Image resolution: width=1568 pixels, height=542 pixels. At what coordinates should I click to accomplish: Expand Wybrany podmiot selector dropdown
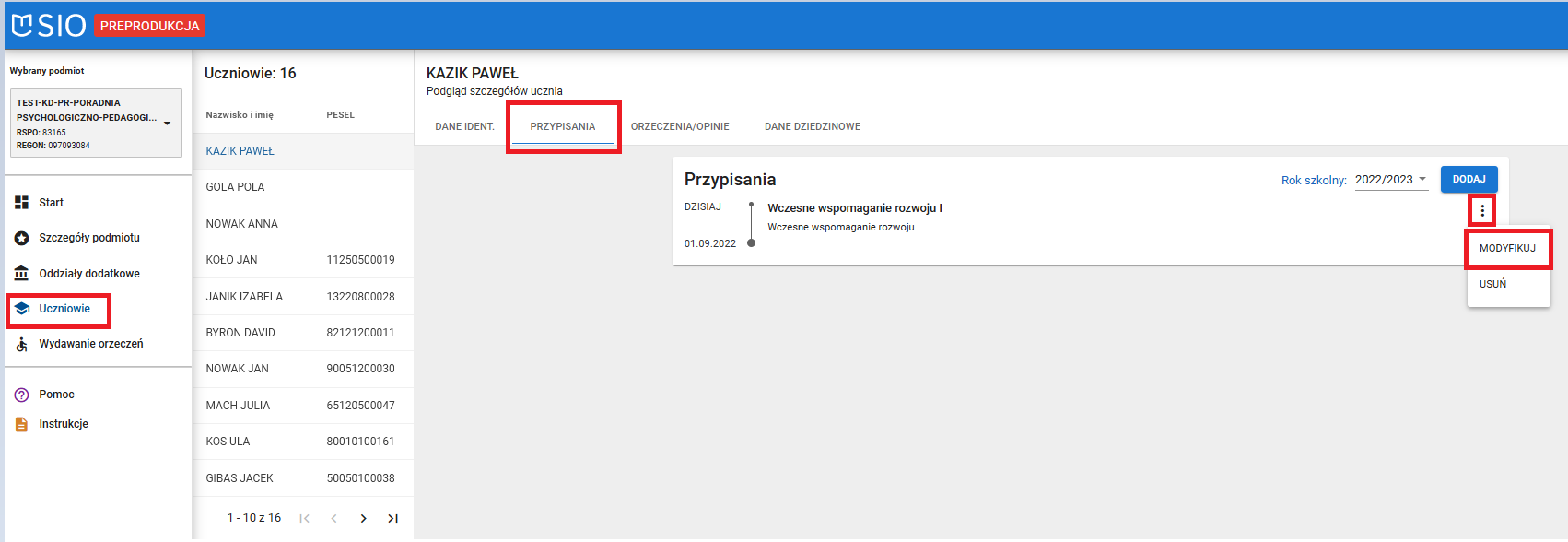[96, 124]
